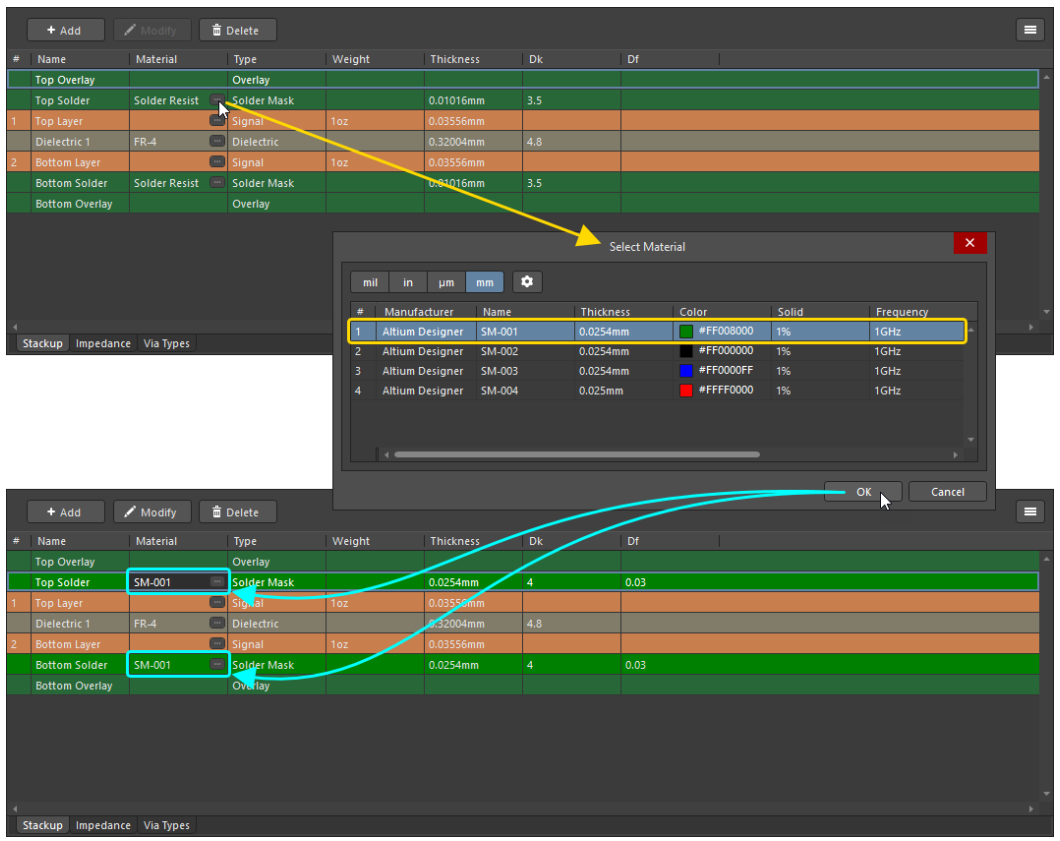Close the Select Material dialog with red X
The height and width of the screenshot is (841, 1060).
tap(969, 243)
